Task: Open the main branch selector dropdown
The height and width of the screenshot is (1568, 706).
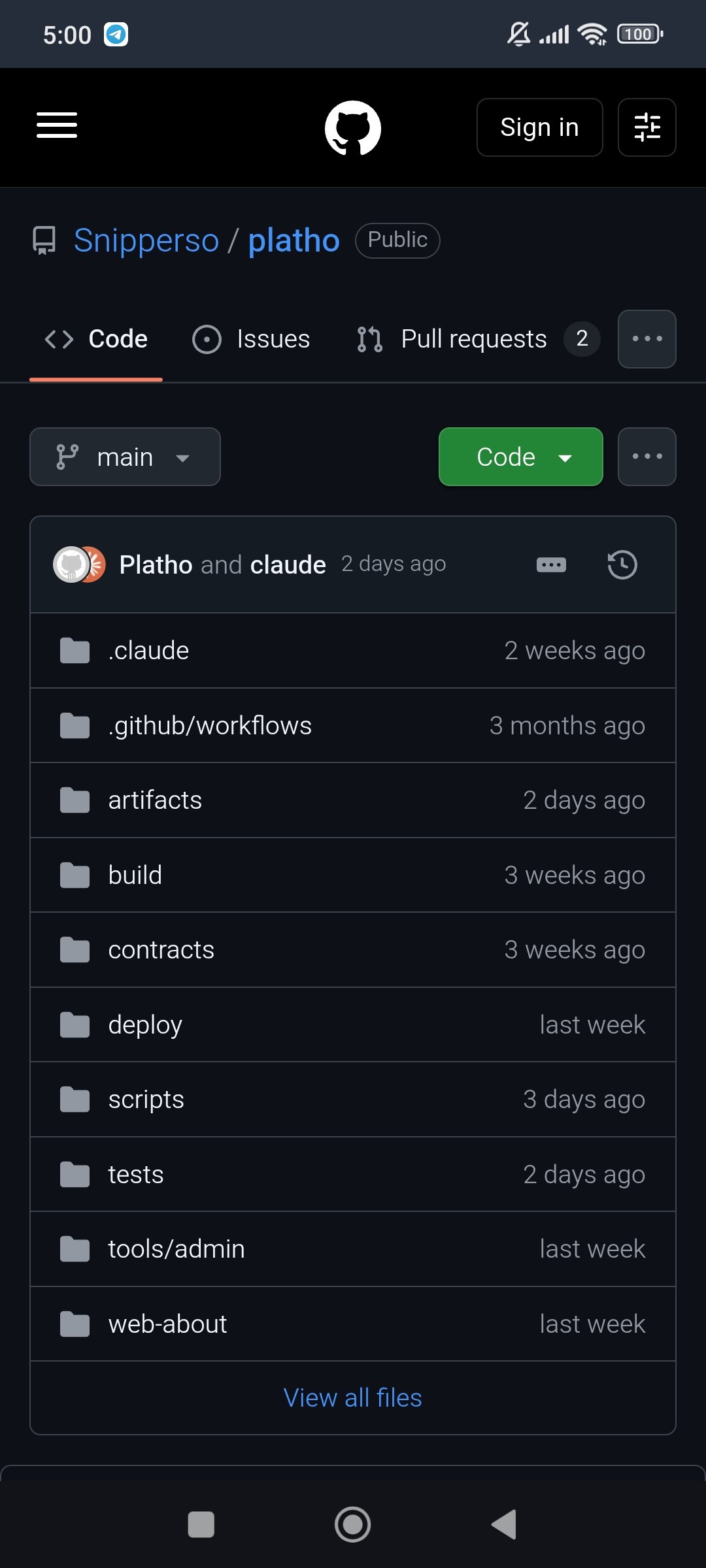Action: pyautogui.click(x=125, y=457)
